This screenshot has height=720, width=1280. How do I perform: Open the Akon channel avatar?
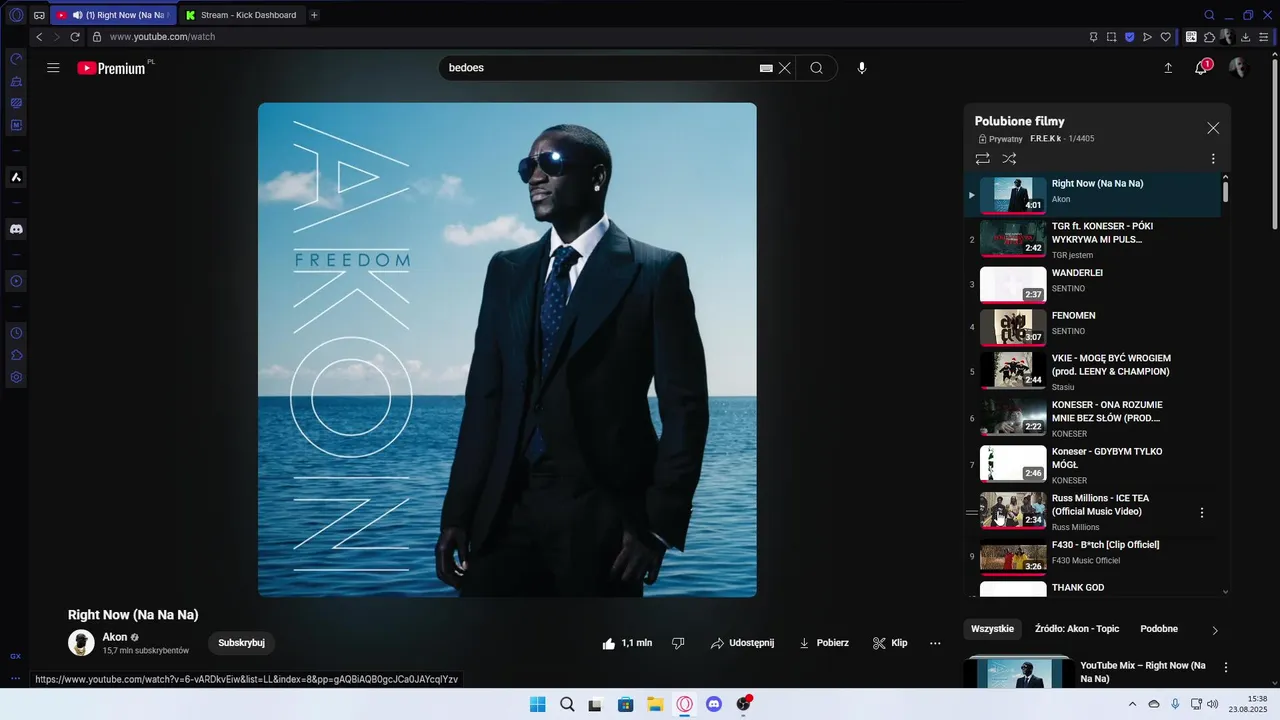[81, 643]
